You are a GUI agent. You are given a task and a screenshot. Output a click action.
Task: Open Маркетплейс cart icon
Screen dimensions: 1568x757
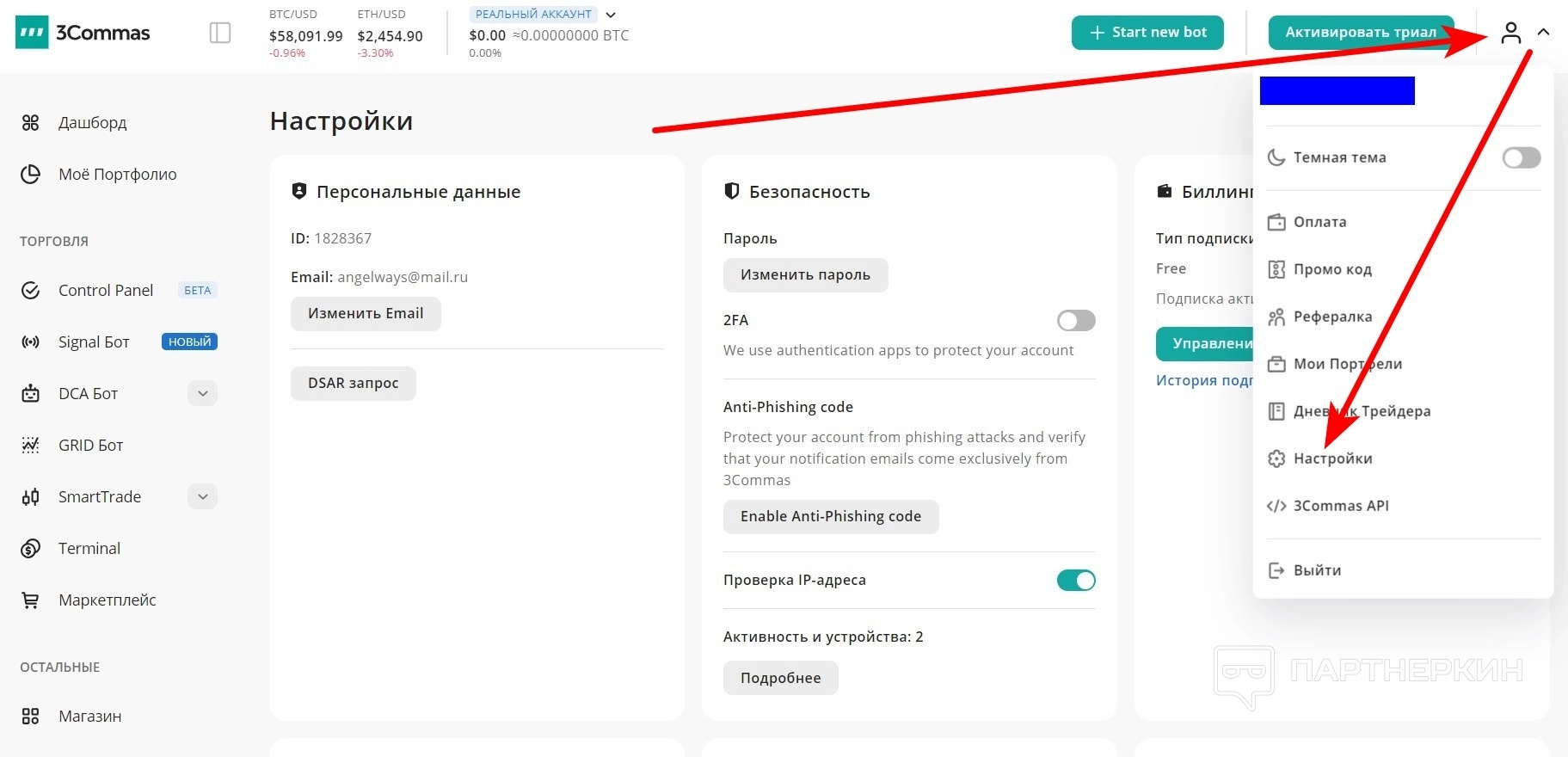(31, 600)
